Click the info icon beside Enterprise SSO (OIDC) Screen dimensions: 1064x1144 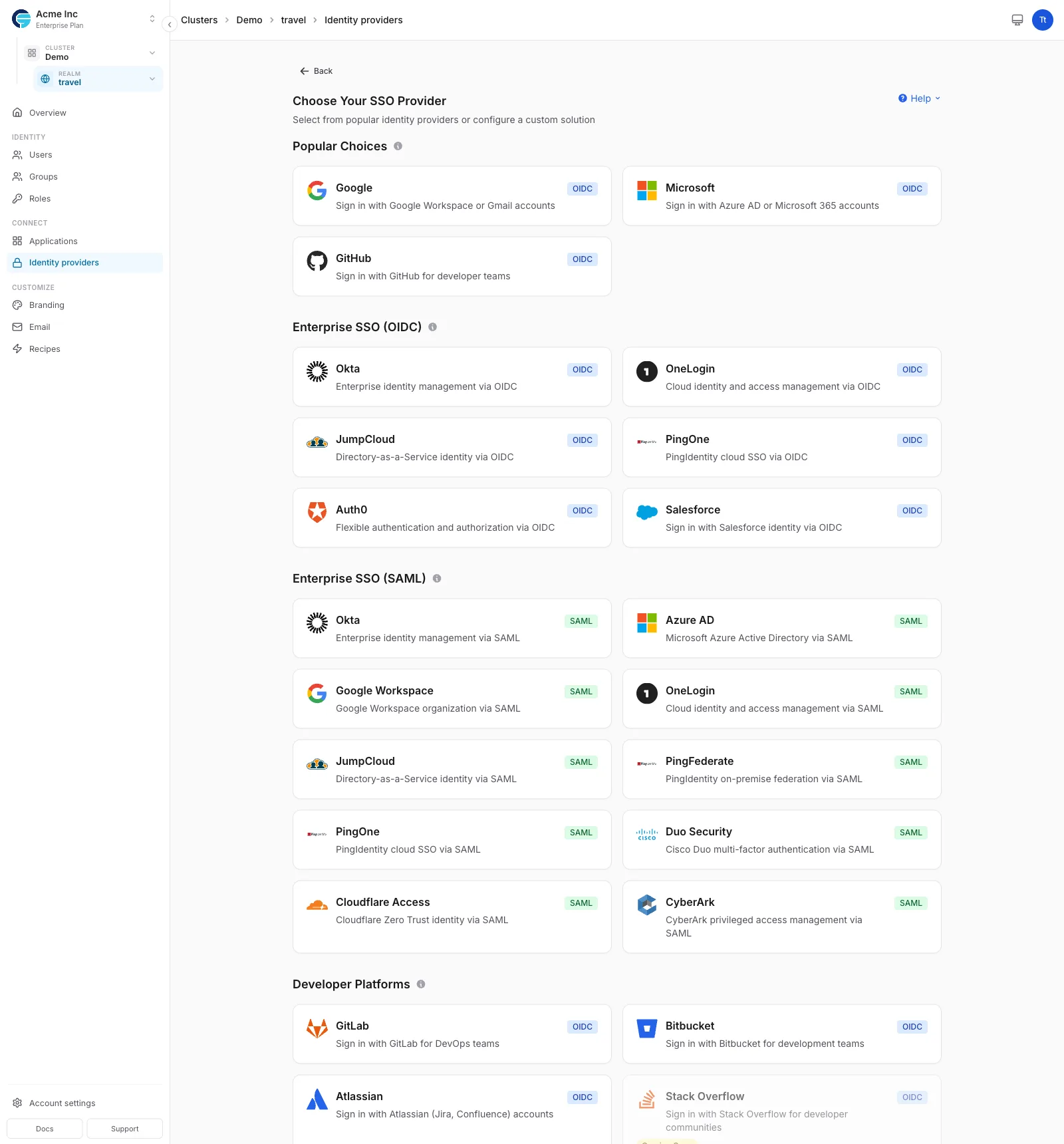click(x=432, y=327)
